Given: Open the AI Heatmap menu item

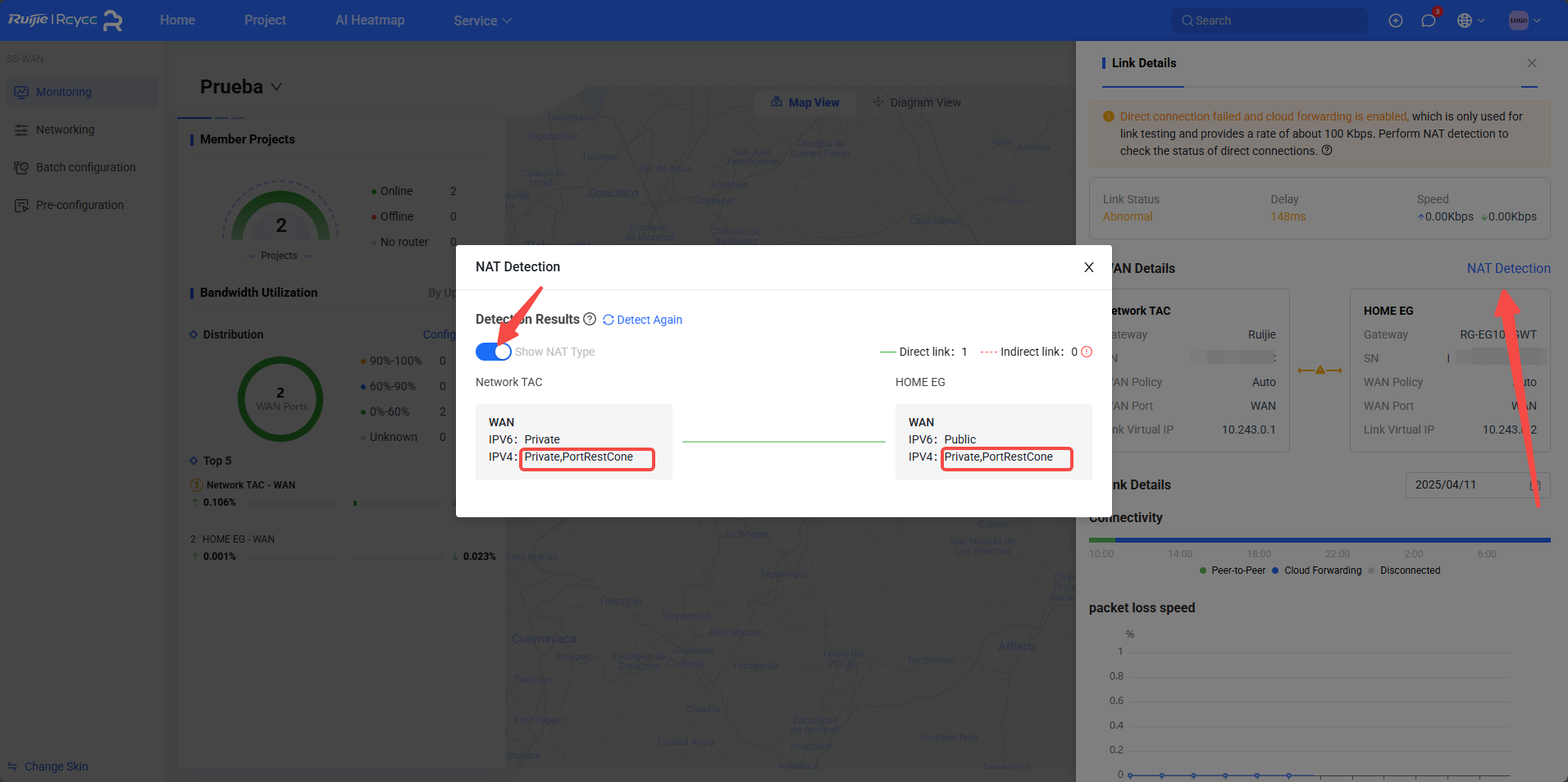Looking at the screenshot, I should [370, 20].
